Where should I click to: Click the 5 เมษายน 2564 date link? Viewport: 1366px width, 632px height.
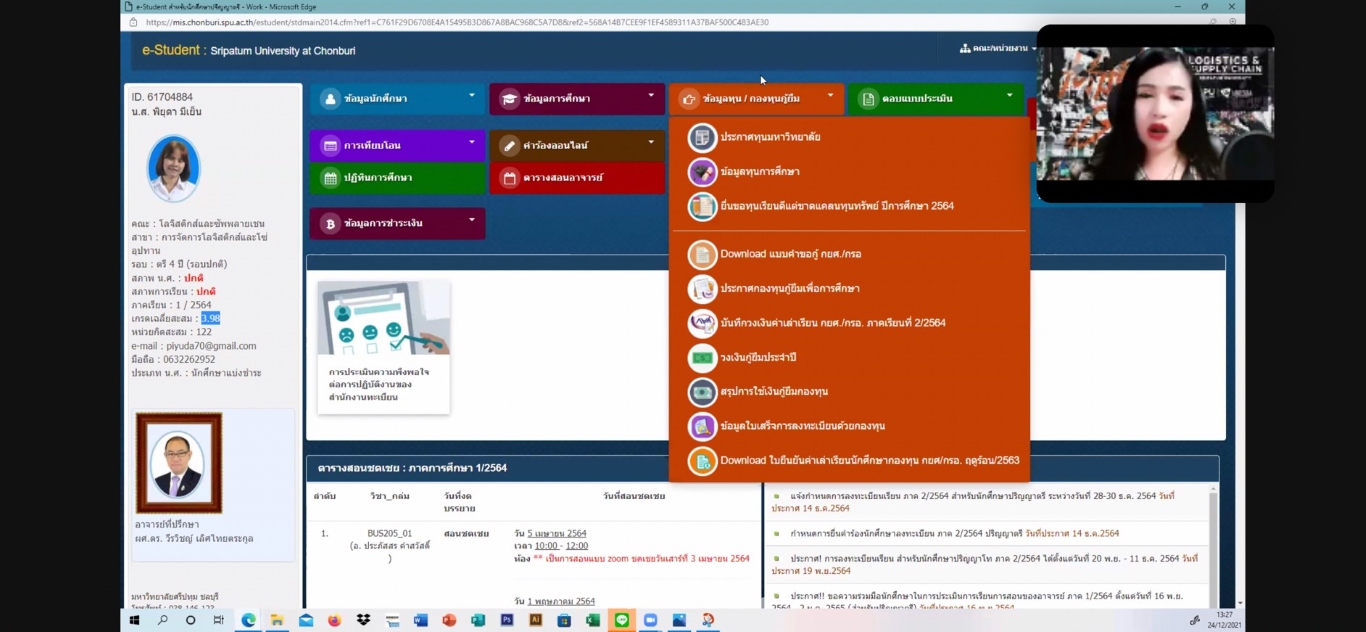pyautogui.click(x=557, y=533)
